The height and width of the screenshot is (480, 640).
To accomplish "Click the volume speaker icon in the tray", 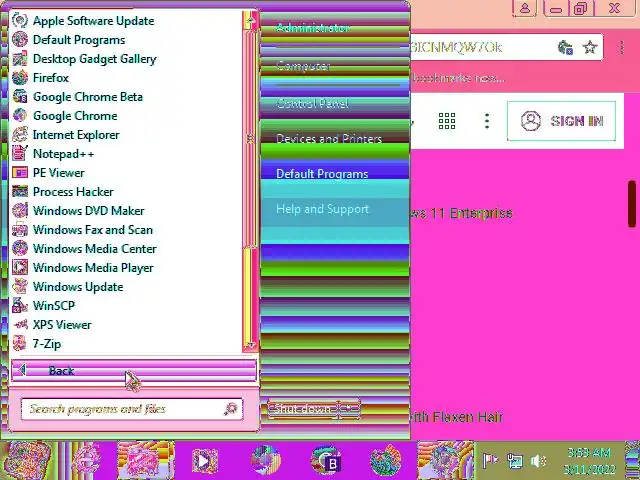I will [x=539, y=461].
